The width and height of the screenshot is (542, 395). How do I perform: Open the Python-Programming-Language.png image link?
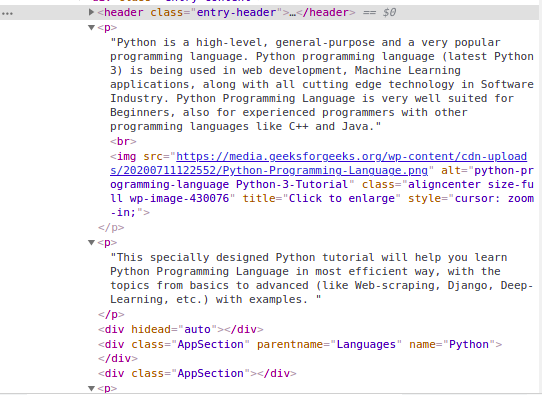point(318,163)
